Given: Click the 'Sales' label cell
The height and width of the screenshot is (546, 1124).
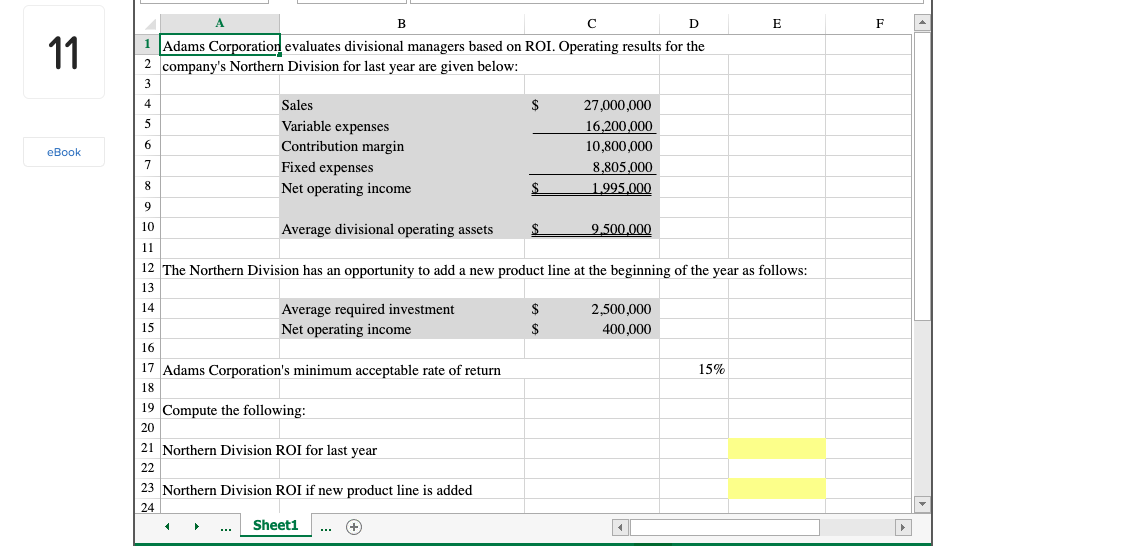Looking at the screenshot, I should click(x=401, y=105).
